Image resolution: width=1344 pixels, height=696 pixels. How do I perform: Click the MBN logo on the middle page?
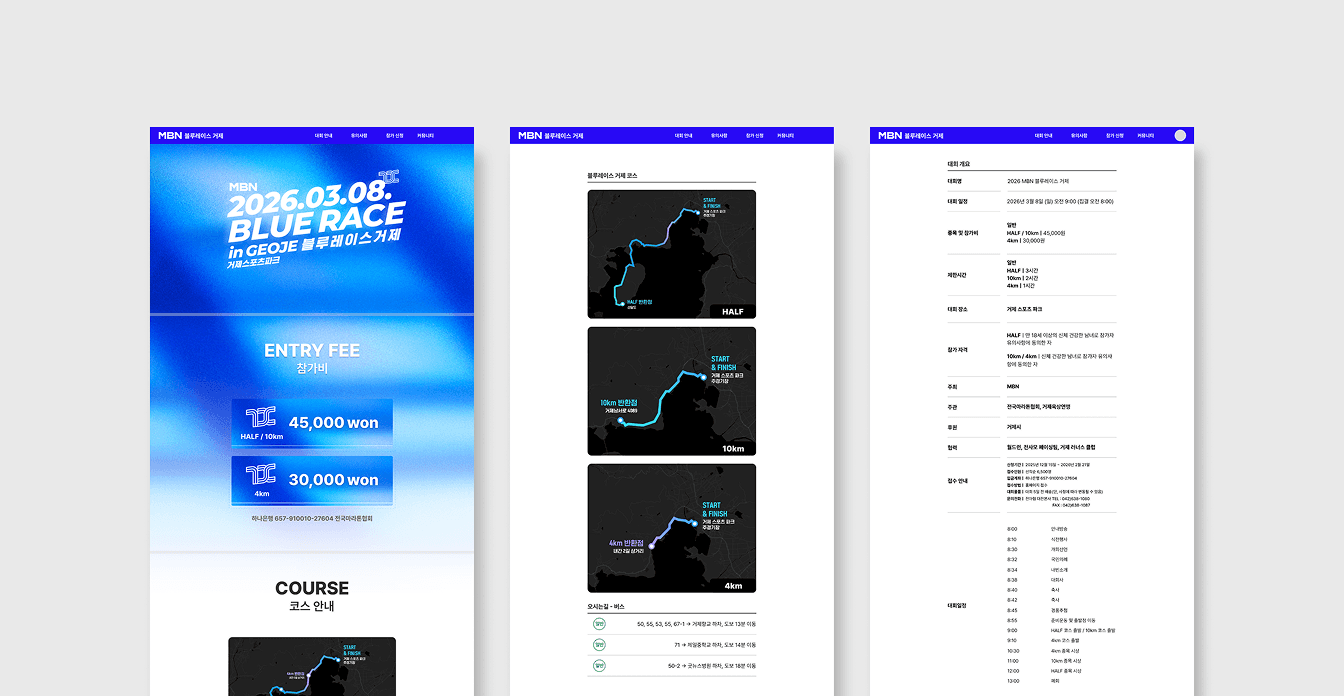[530, 135]
